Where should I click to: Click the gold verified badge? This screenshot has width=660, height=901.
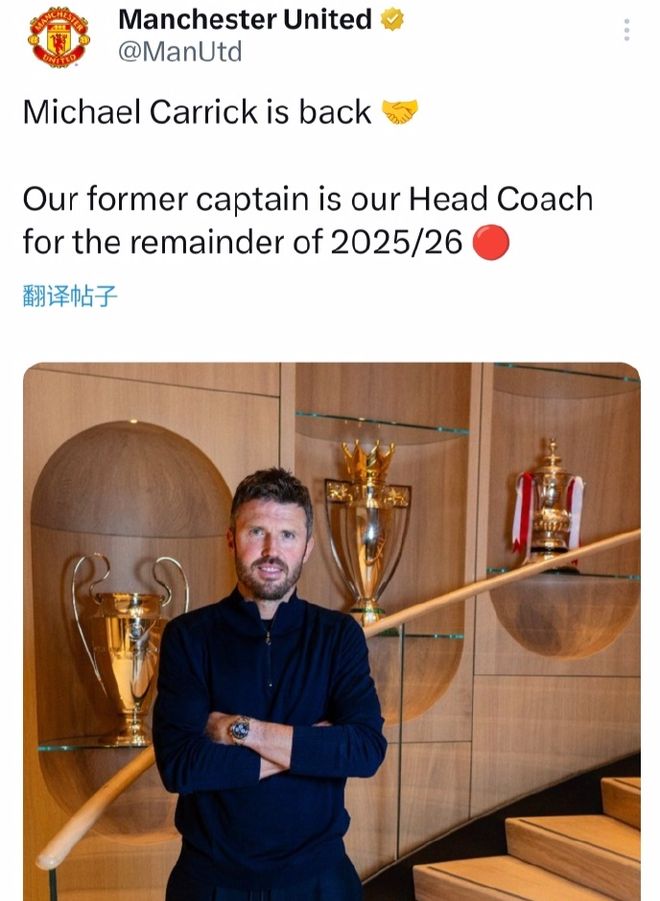(x=392, y=19)
